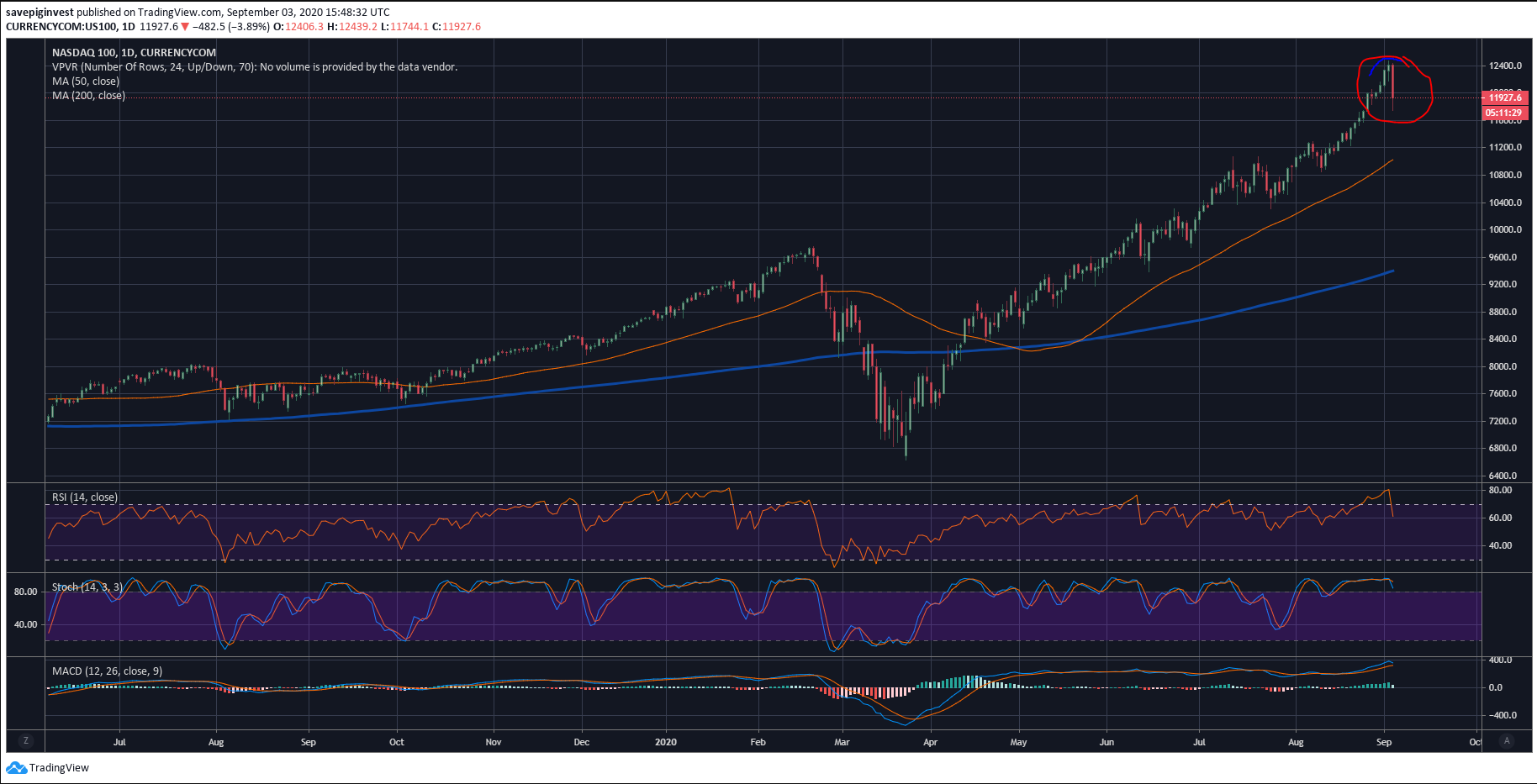Image resolution: width=1537 pixels, height=784 pixels.
Task: Click the MA (50, close) indicator label
Action: (86, 82)
